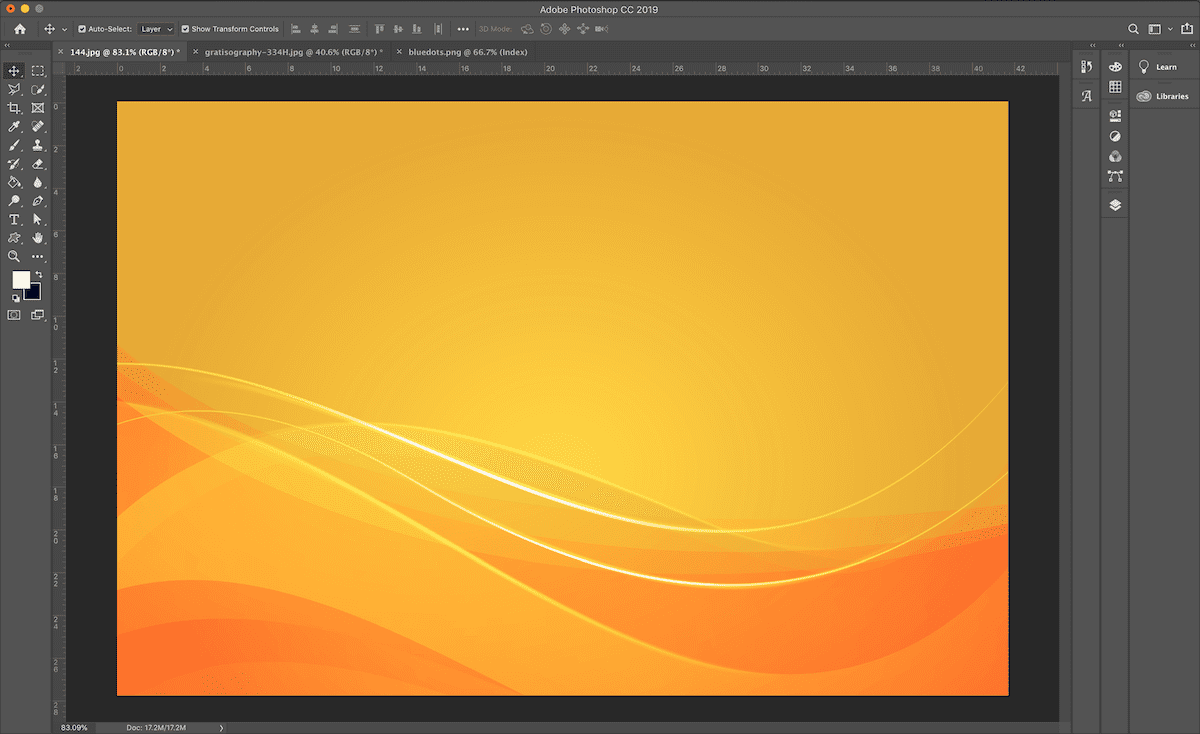Screen dimensions: 1200x734
Task: Grab the Hand tool
Action: point(38,238)
